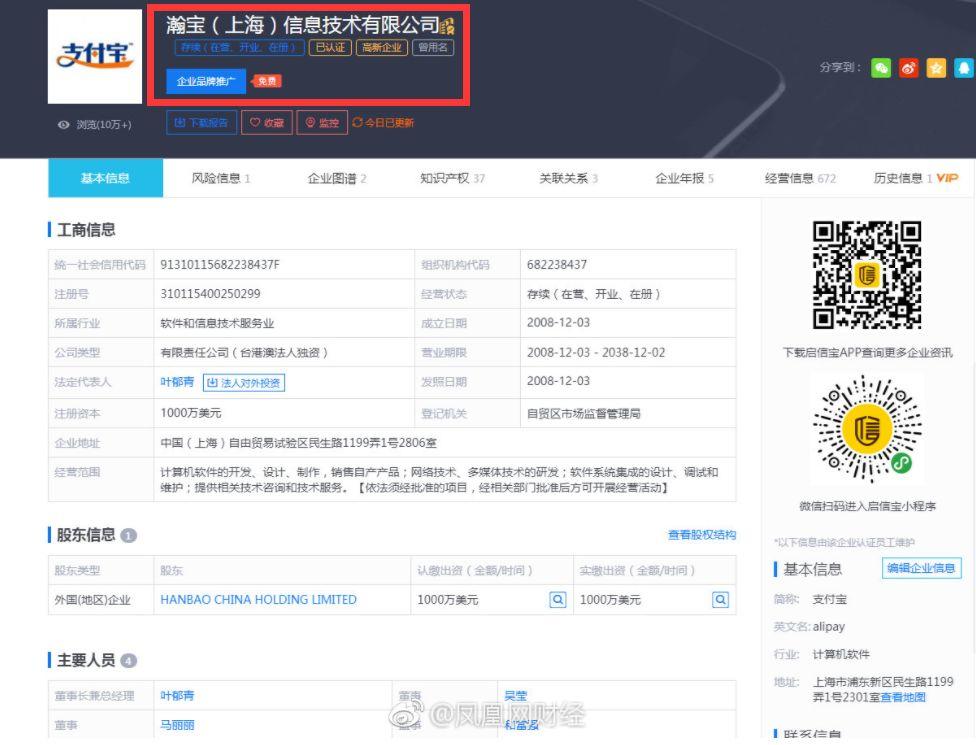
Task: Click 编辑企业信息 button
Action: (921, 568)
